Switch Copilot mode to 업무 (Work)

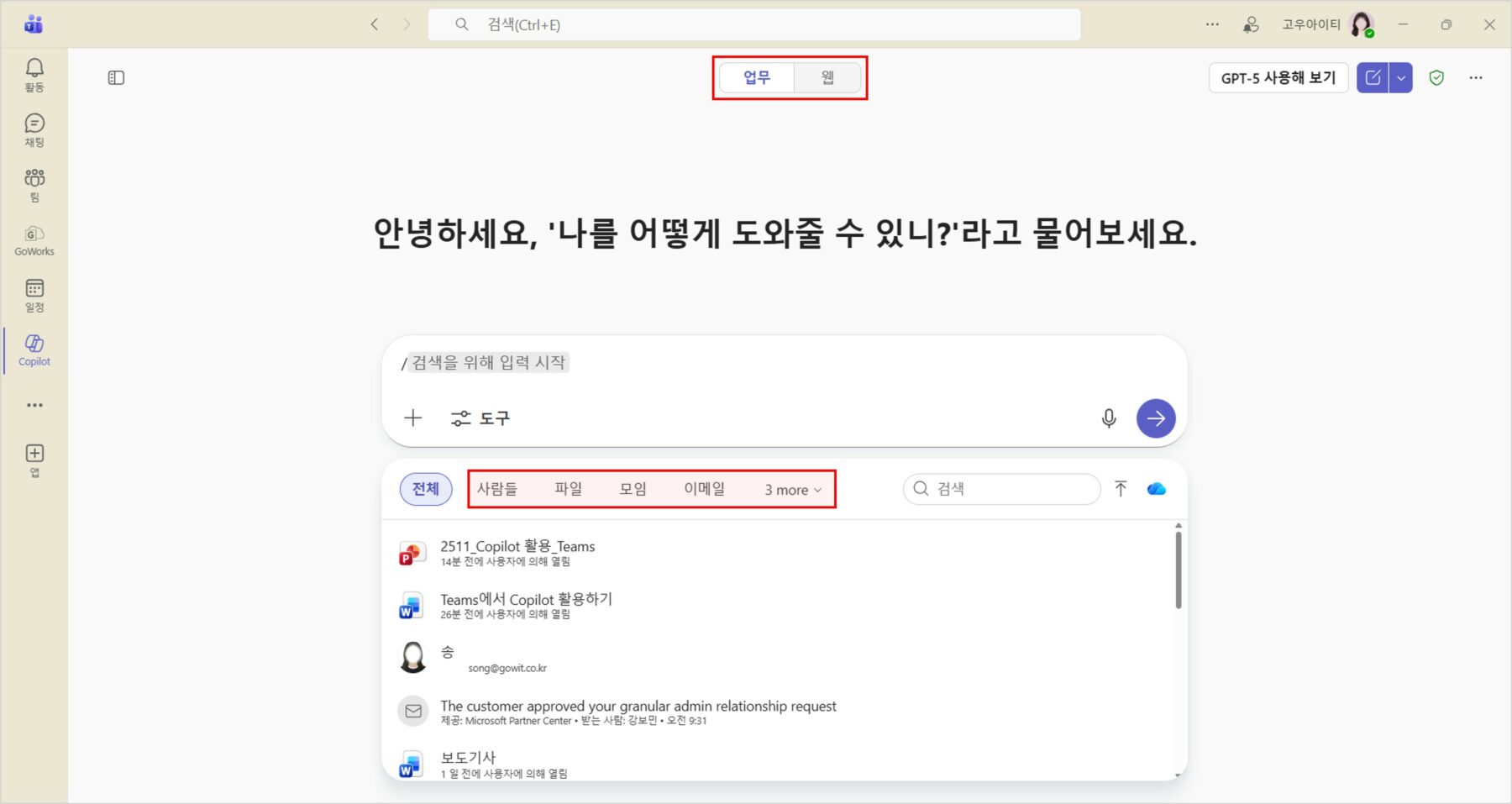[756, 78]
